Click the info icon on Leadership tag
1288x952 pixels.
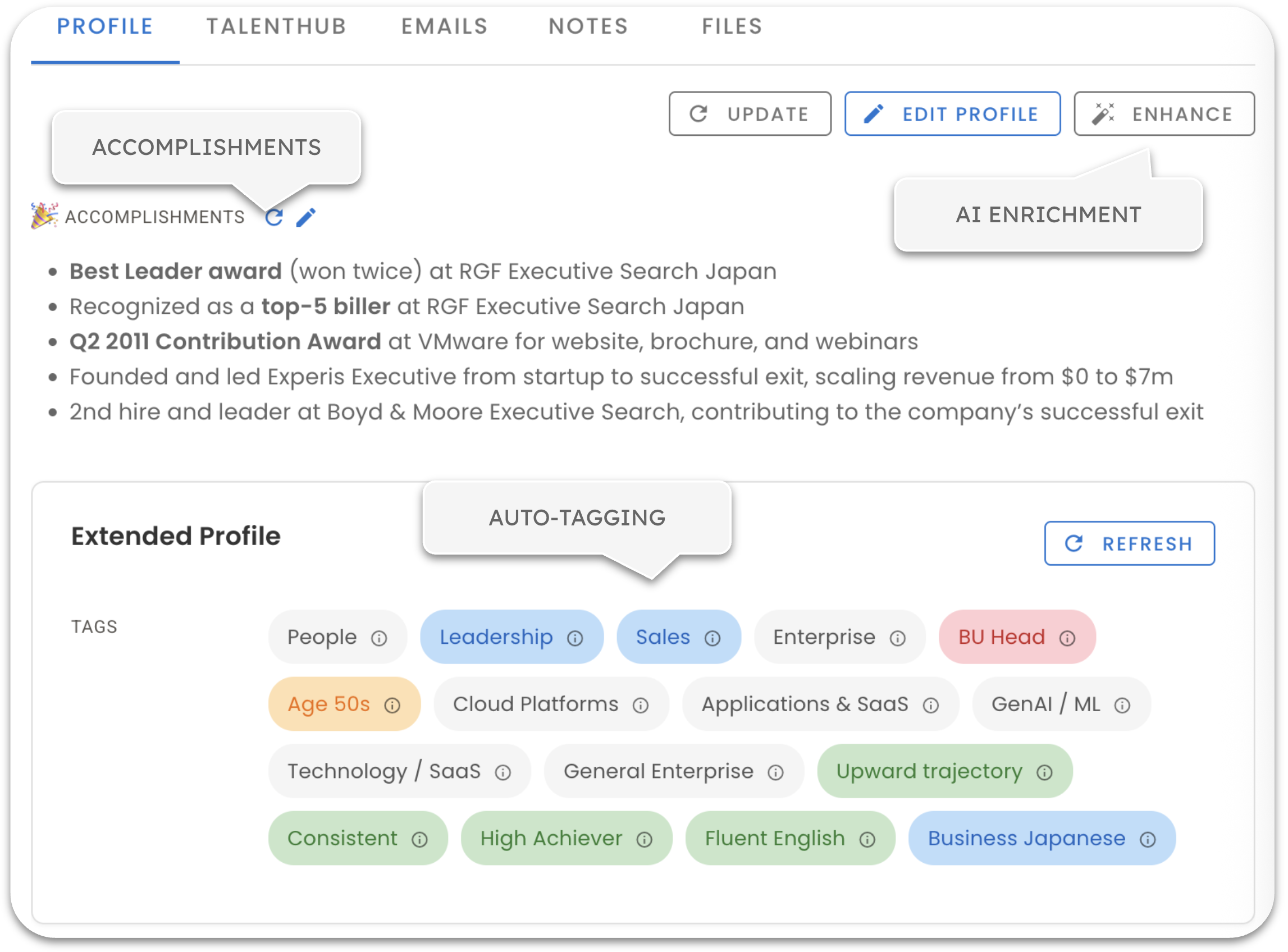[575, 639]
